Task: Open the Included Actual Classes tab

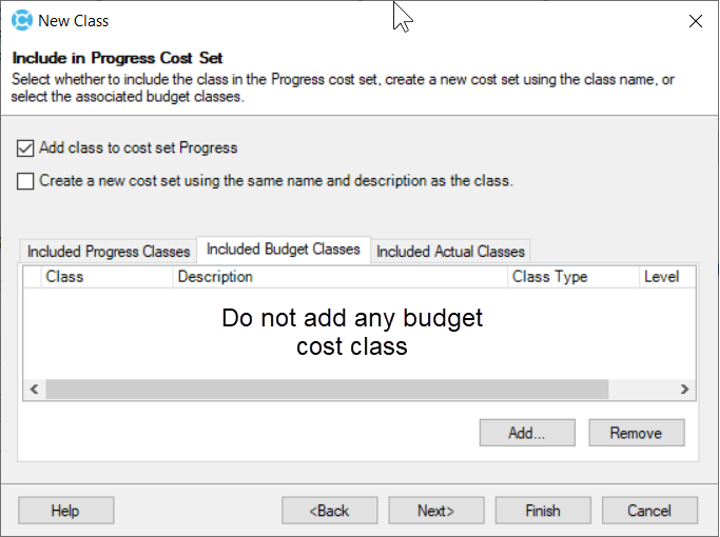Action: [450, 251]
